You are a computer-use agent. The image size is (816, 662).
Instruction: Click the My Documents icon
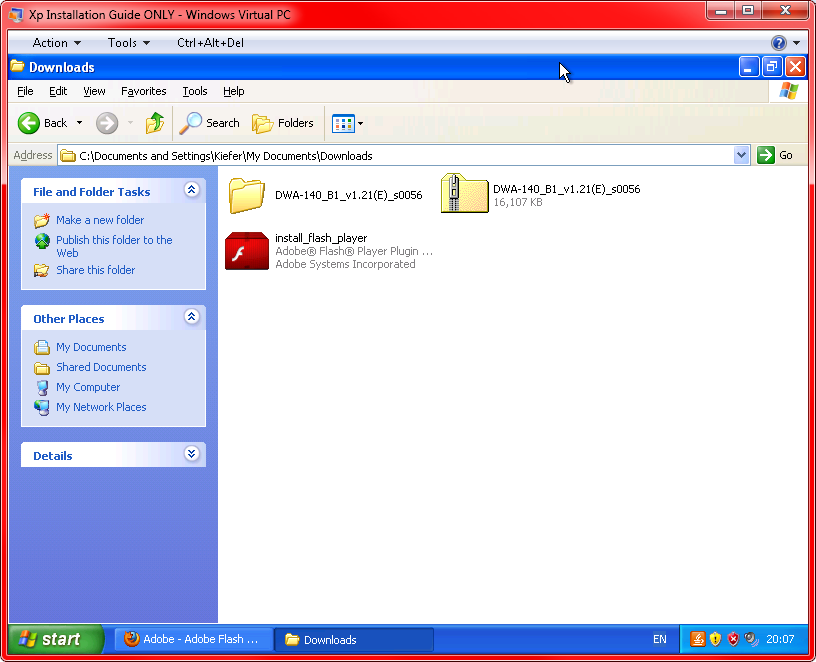[42, 347]
